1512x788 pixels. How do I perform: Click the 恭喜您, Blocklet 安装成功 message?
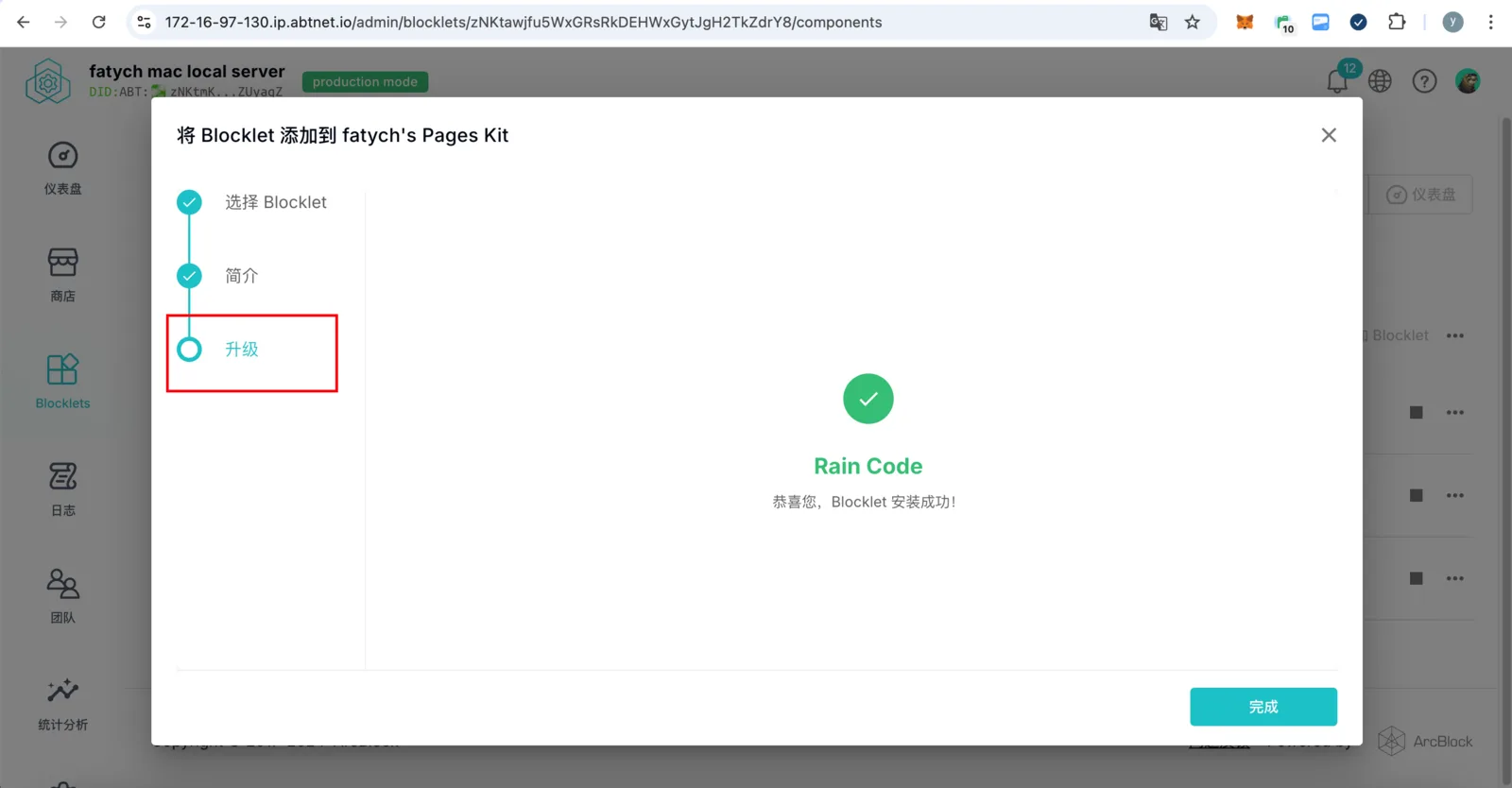[x=864, y=502]
